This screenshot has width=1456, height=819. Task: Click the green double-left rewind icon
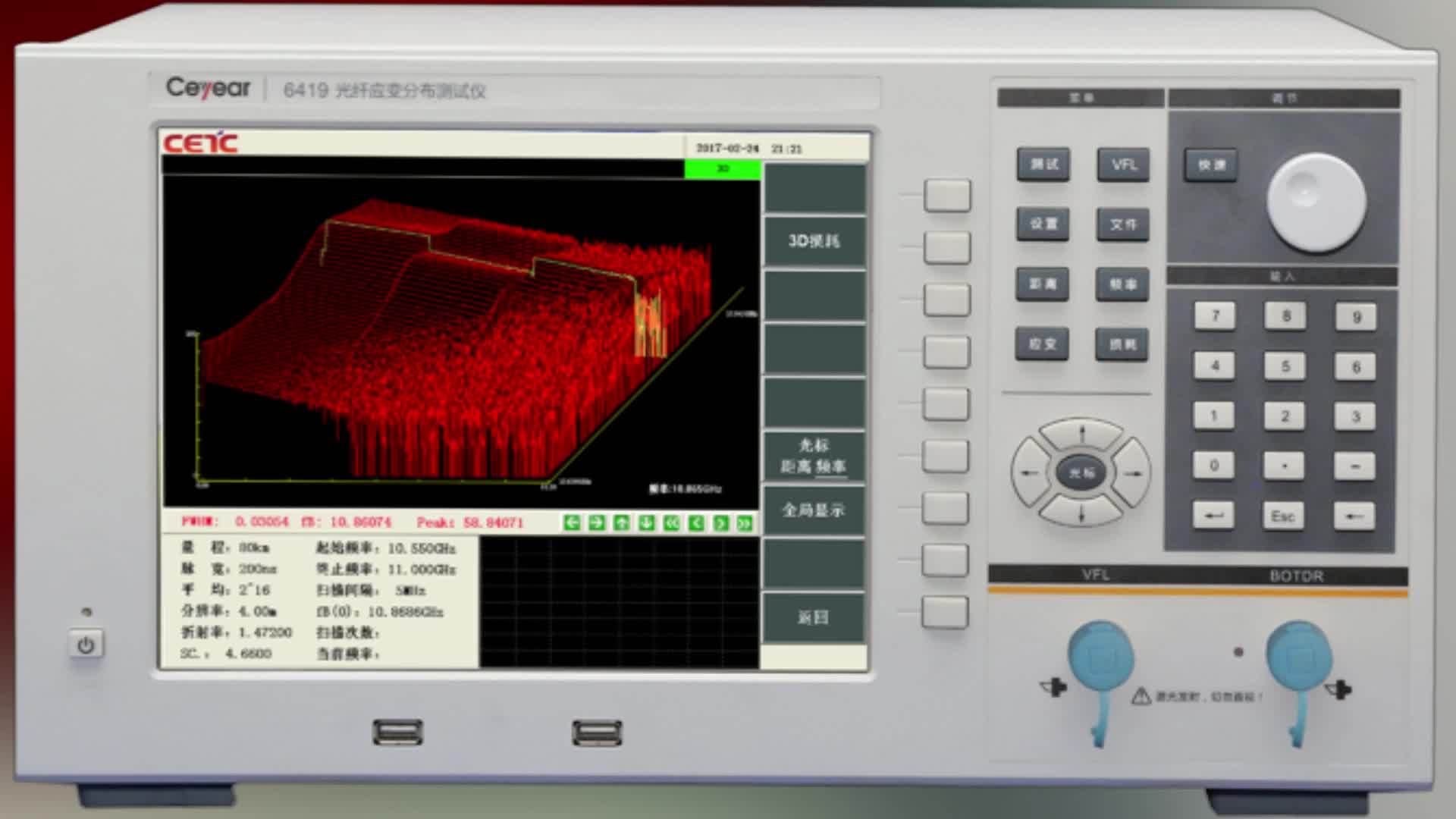(x=671, y=522)
